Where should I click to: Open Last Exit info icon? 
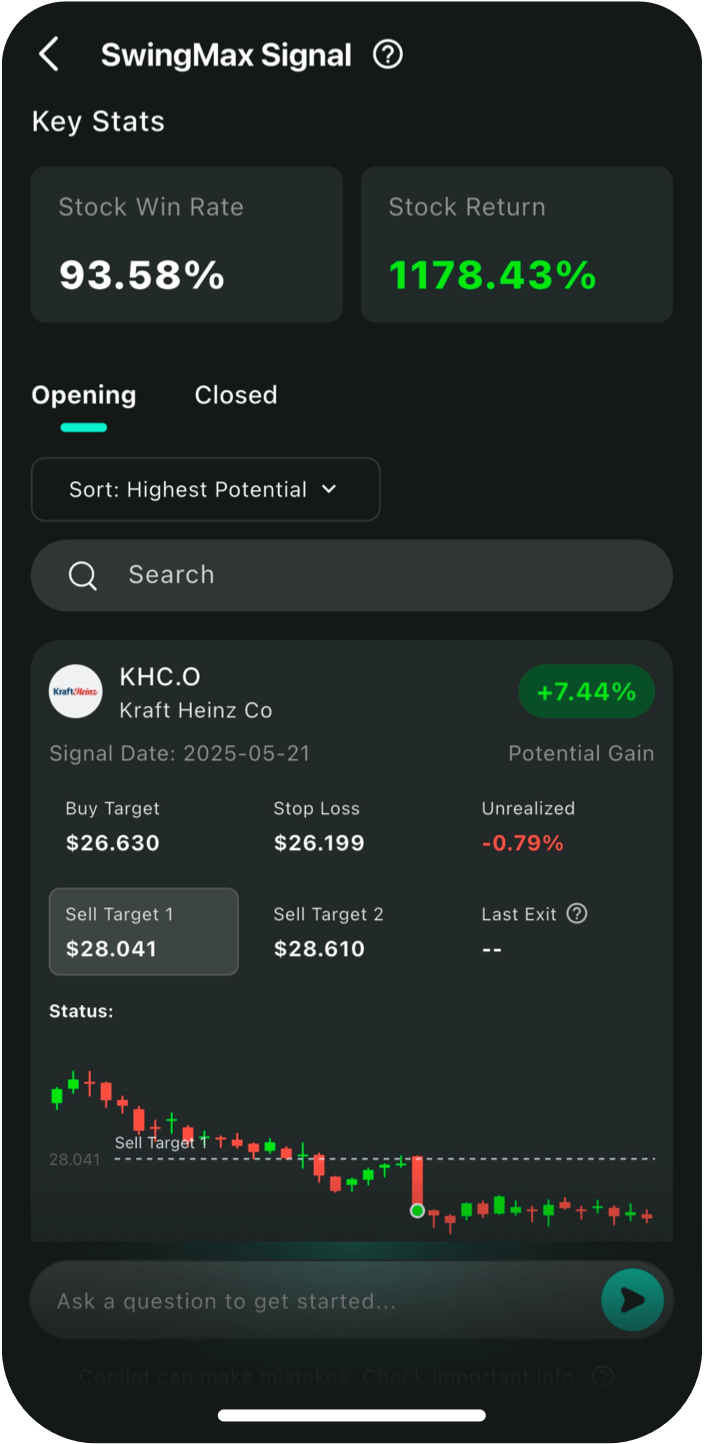pyautogui.click(x=577, y=913)
